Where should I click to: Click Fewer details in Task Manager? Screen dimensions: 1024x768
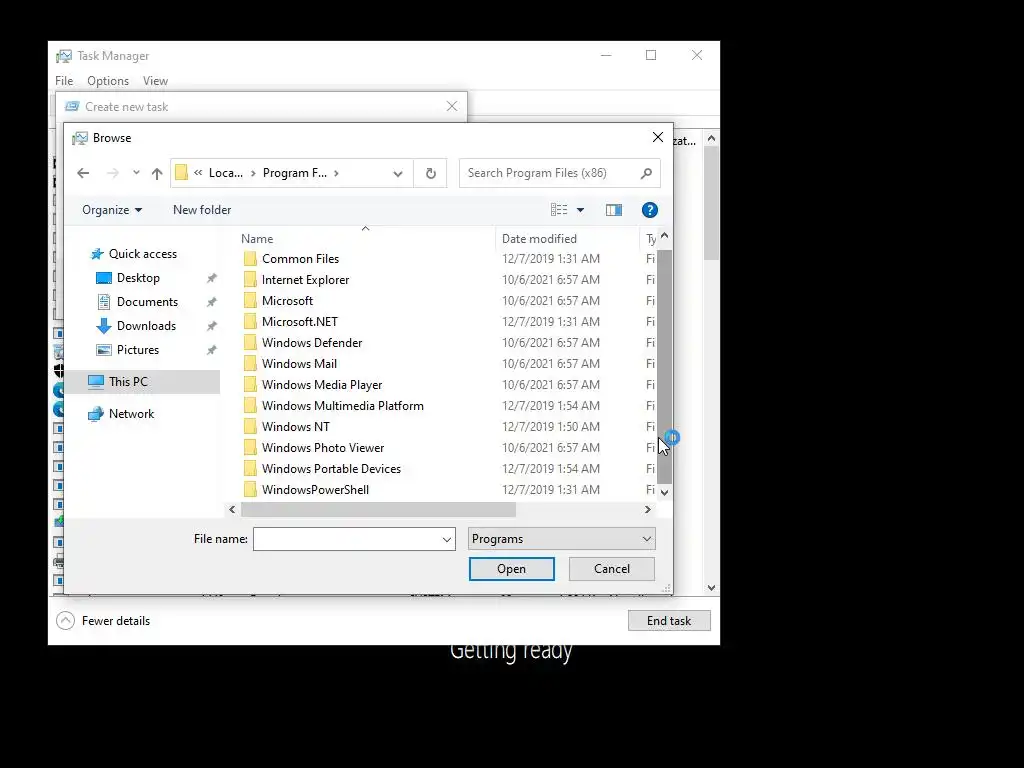click(x=103, y=620)
